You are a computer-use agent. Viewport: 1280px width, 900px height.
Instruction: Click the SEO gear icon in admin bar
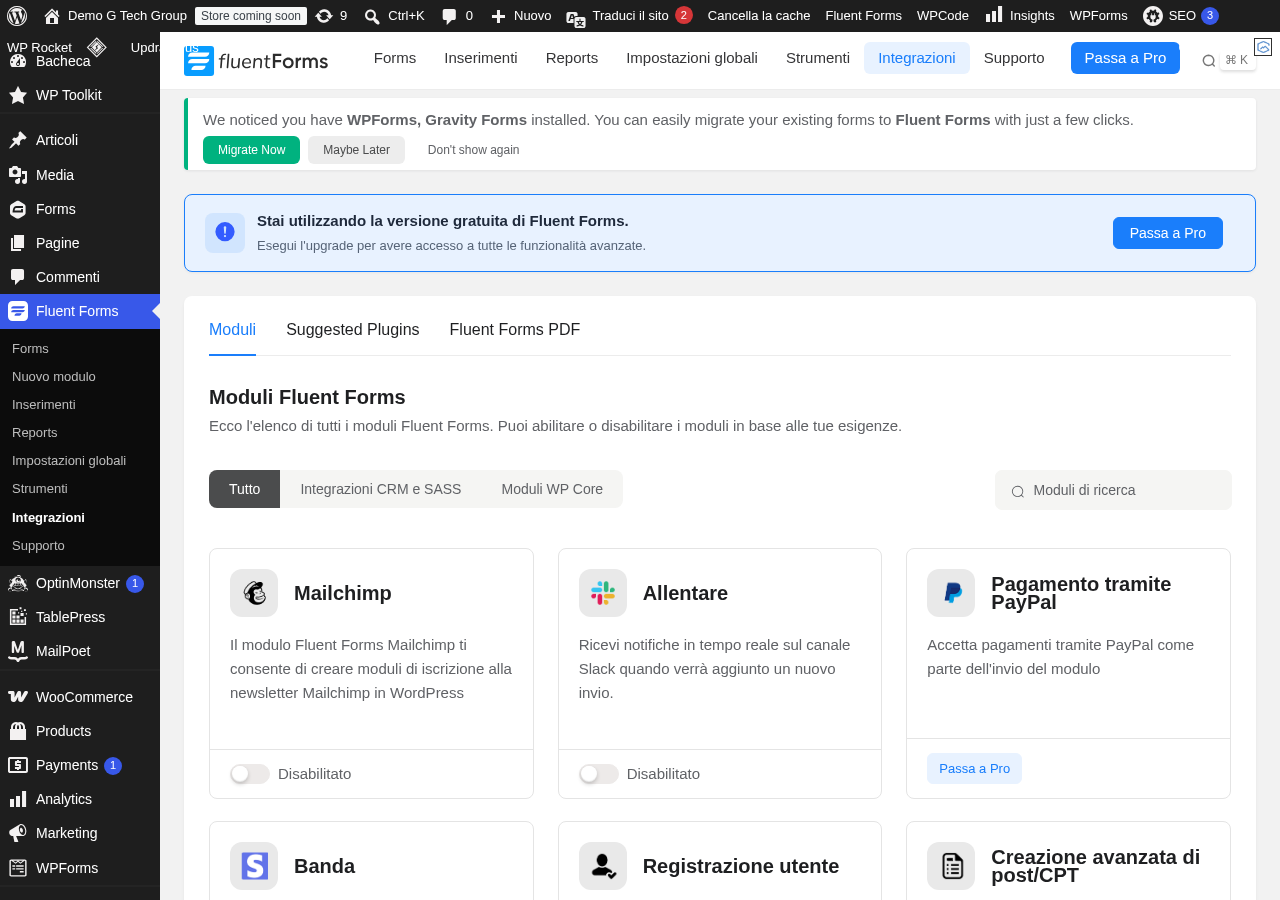(x=1153, y=16)
